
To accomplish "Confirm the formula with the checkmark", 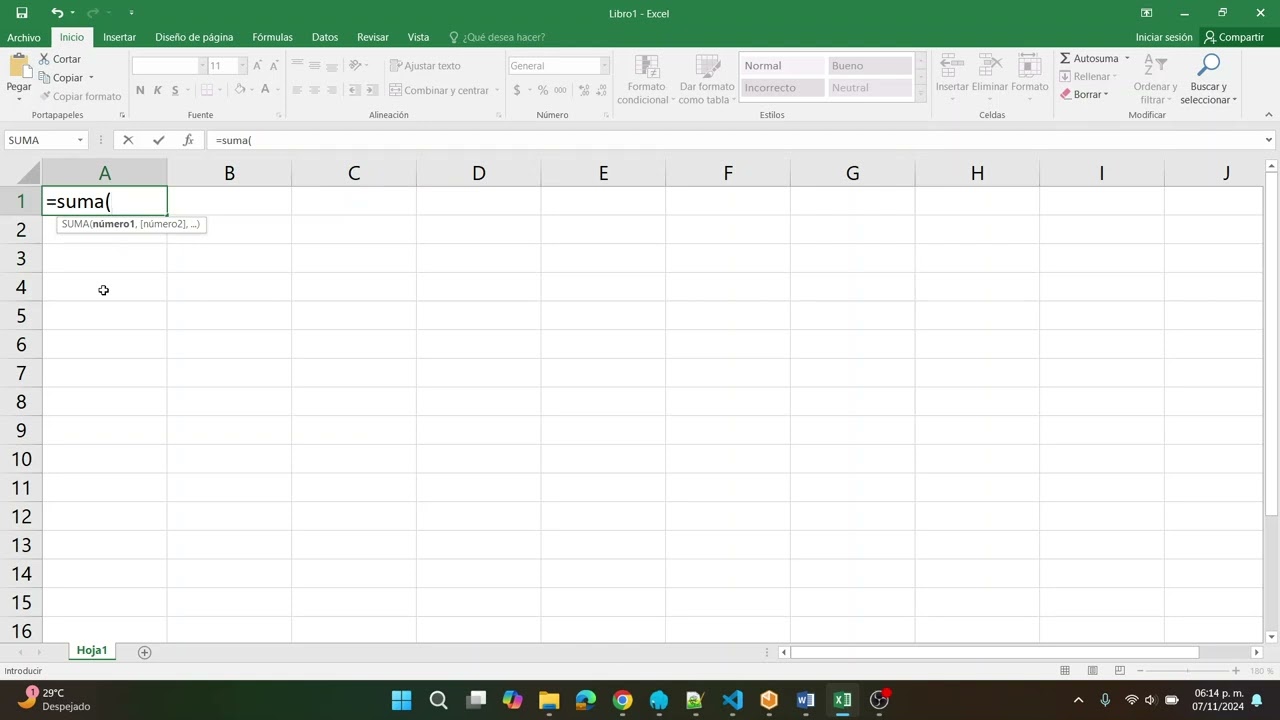I will [x=158, y=140].
